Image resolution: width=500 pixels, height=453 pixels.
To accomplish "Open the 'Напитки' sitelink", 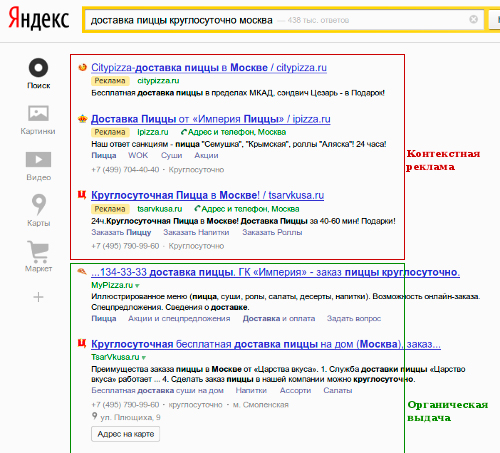I will (251, 391).
